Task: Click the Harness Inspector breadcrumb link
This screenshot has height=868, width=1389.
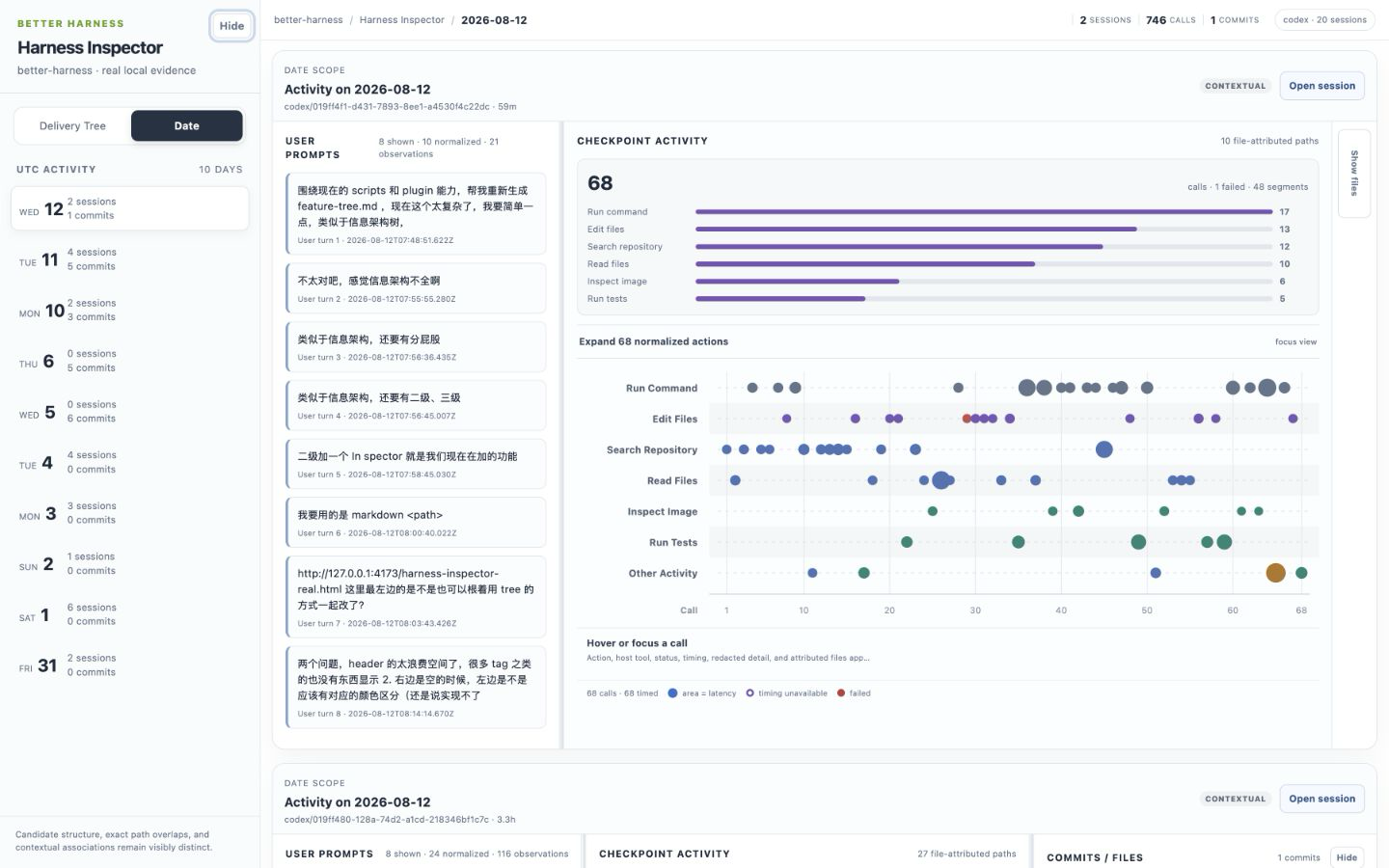Action: pyautogui.click(x=401, y=20)
